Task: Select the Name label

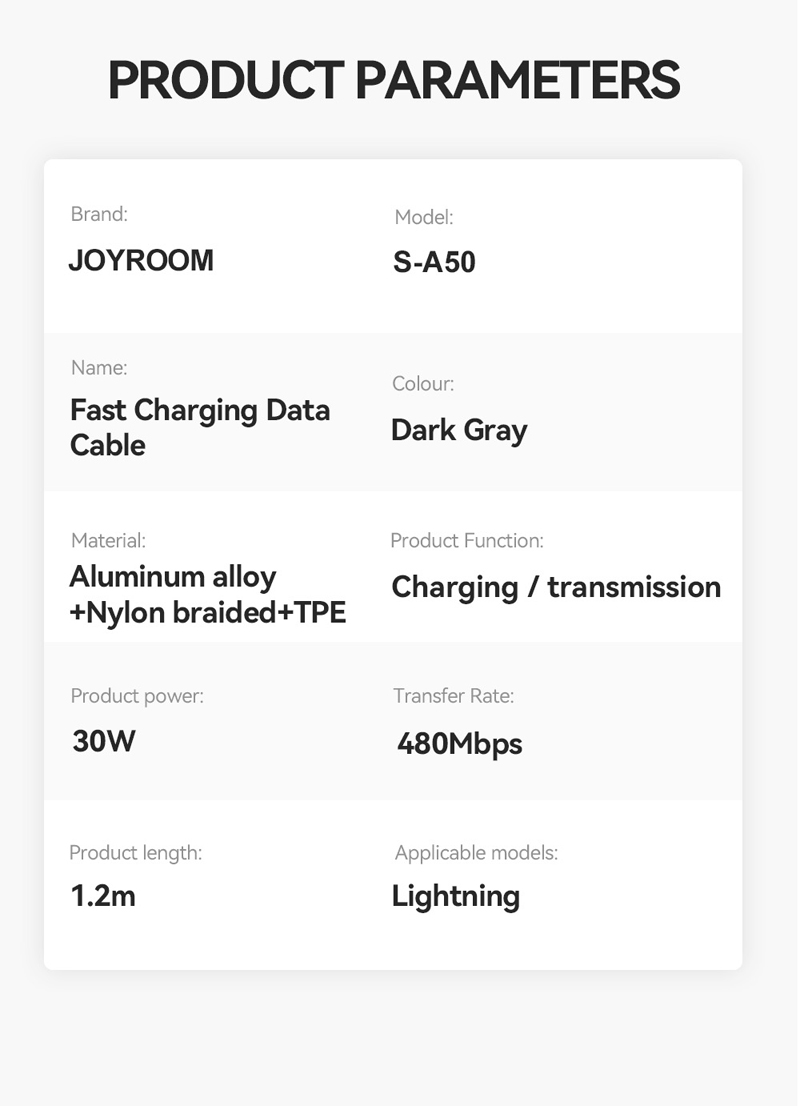Action: (x=99, y=367)
